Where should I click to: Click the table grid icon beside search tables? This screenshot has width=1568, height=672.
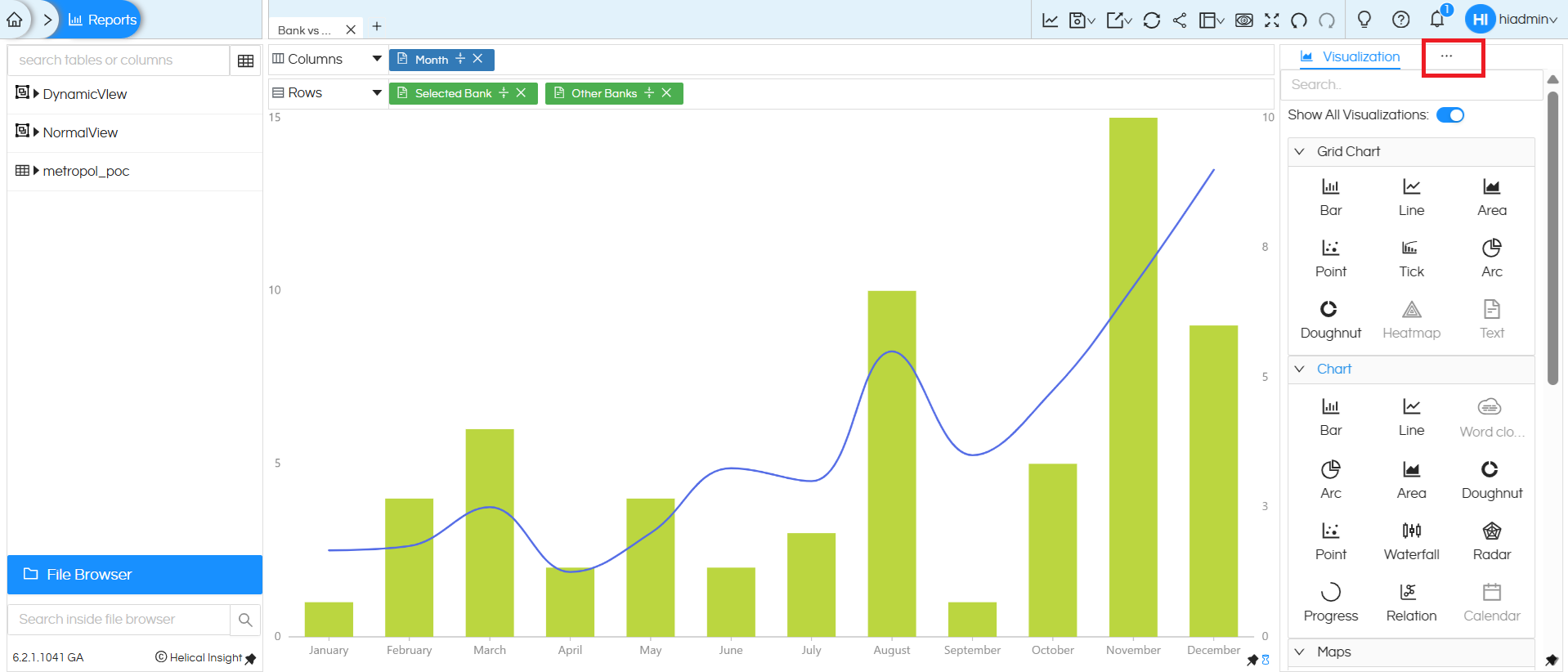(245, 60)
